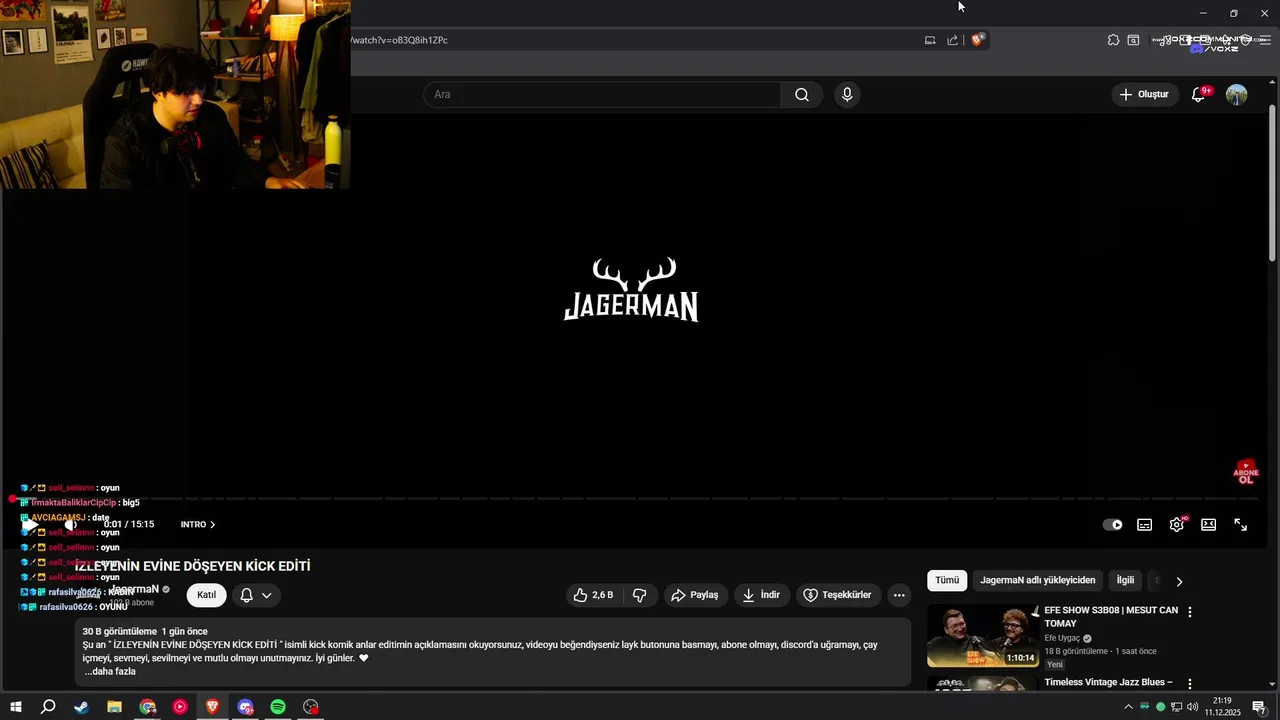Select the İlgili filter chip
Screen dimensions: 1280x720
pyautogui.click(x=1126, y=580)
